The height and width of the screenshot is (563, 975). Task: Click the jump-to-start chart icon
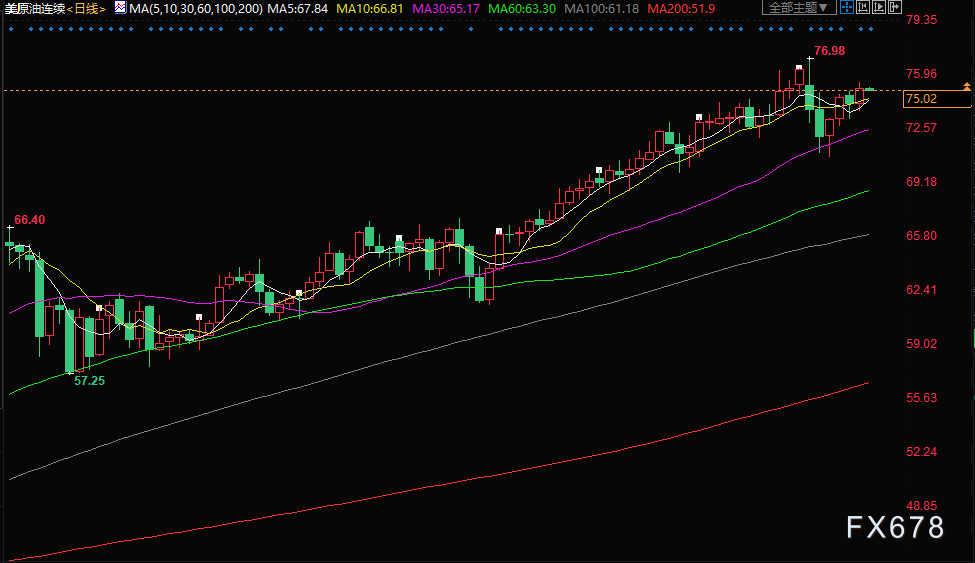863,7
